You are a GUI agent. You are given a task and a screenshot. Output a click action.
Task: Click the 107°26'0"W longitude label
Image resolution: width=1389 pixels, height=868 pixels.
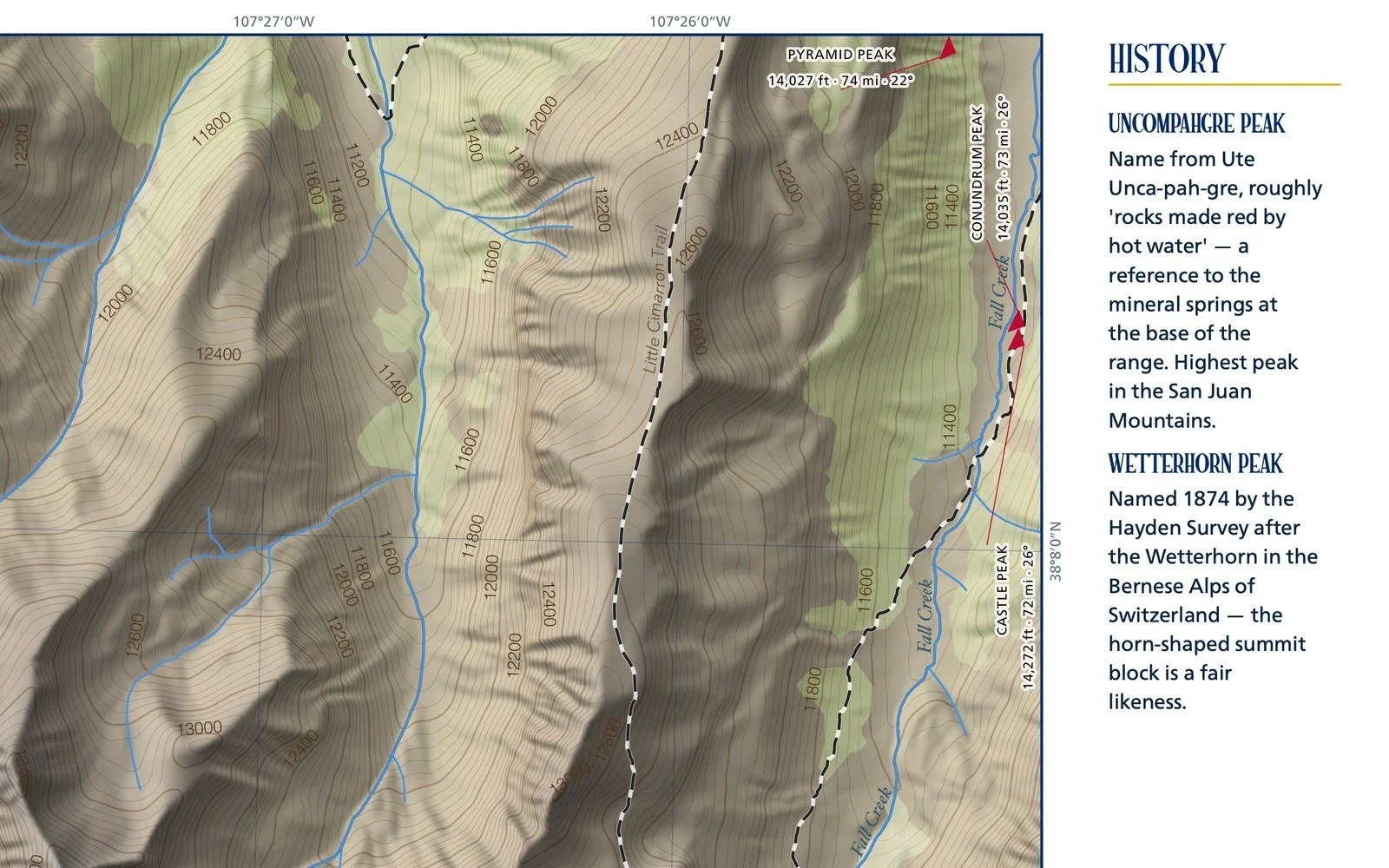pyautogui.click(x=689, y=22)
